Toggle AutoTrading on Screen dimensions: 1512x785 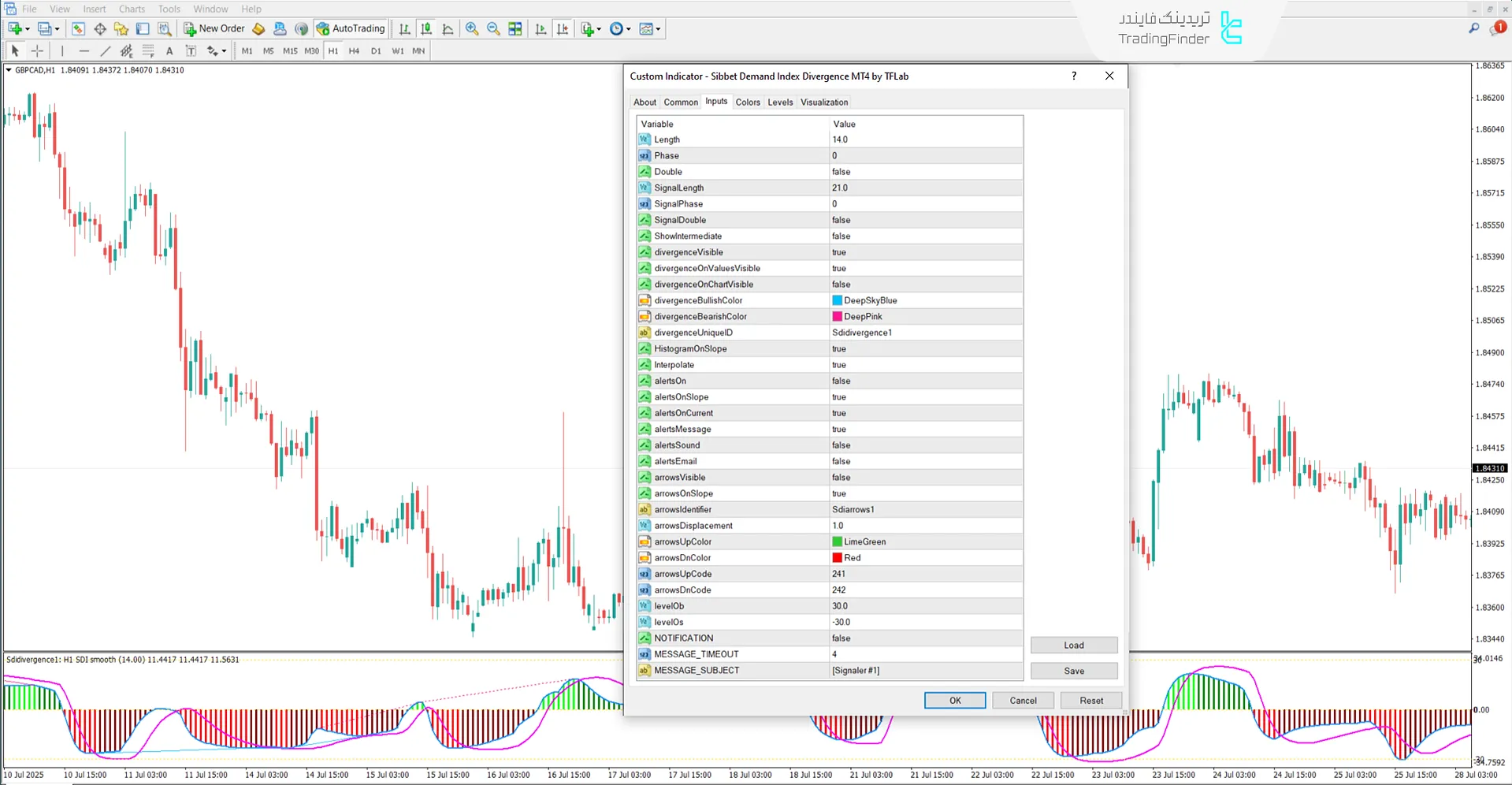click(x=351, y=28)
